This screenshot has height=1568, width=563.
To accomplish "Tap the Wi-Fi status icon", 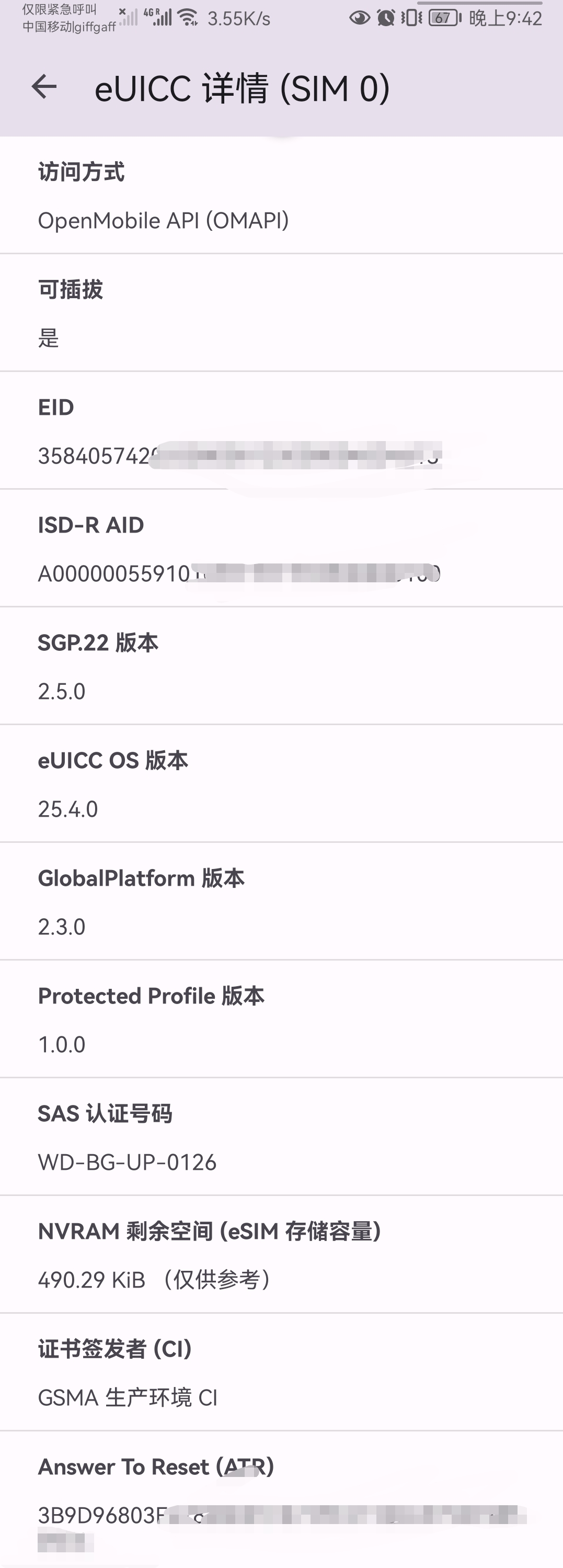I will point(189,18).
